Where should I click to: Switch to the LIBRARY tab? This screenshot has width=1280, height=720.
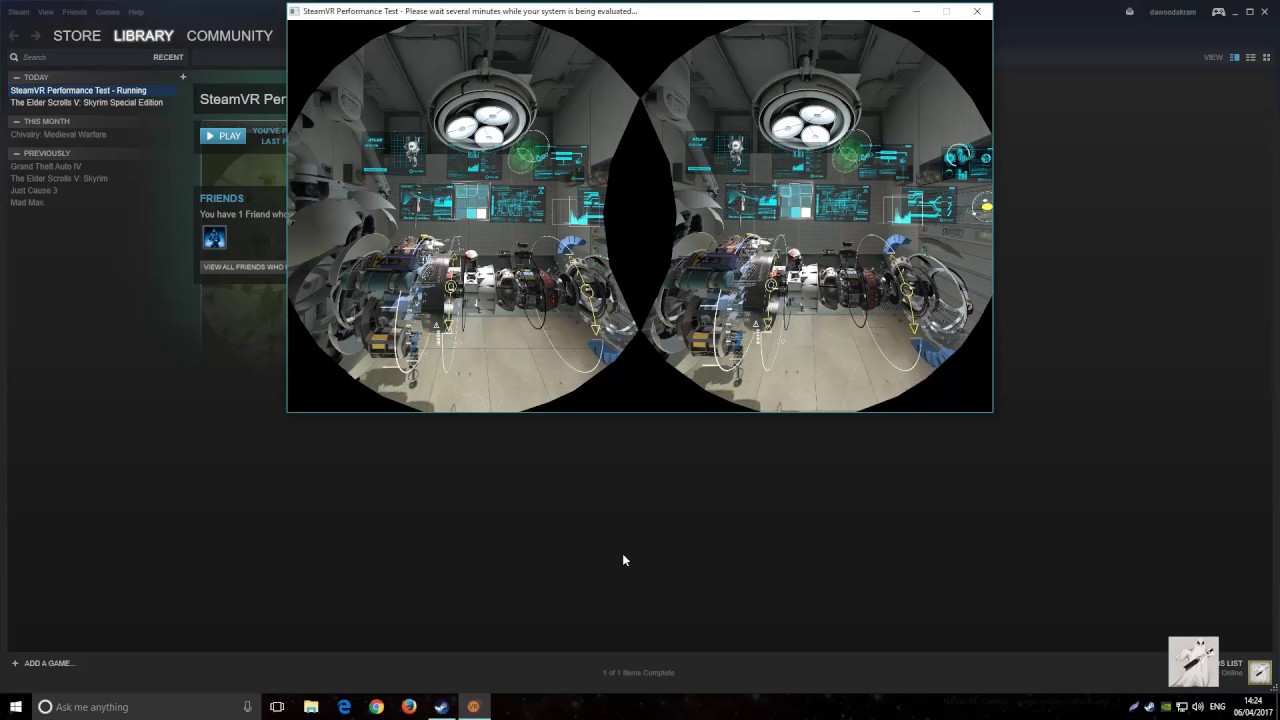(x=143, y=35)
